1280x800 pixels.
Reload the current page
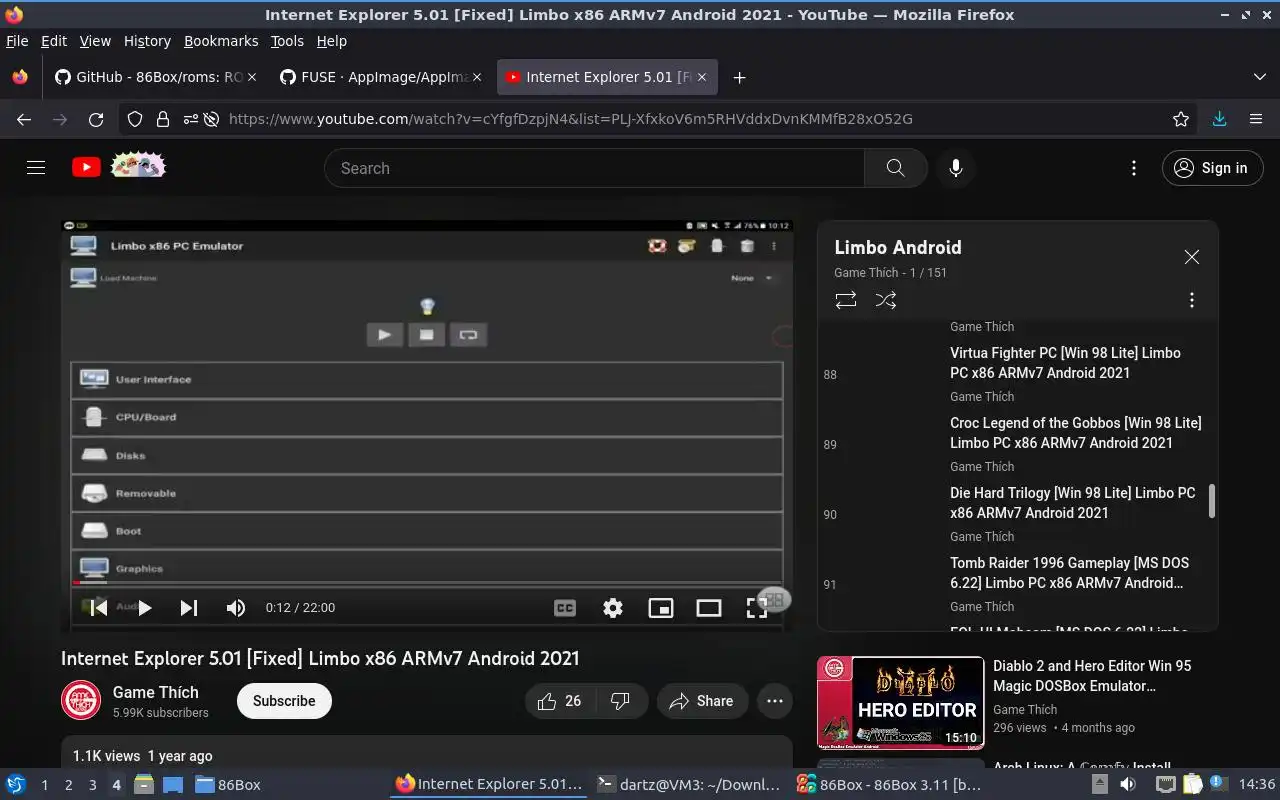[x=96, y=119]
